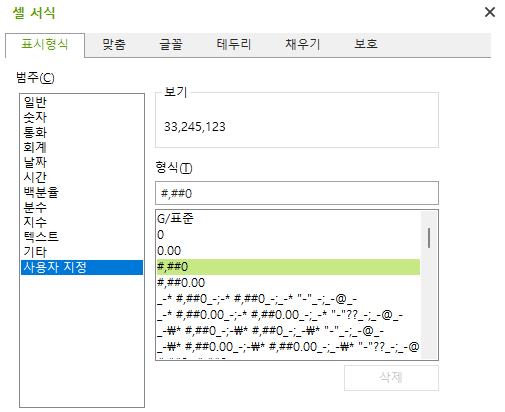The height and width of the screenshot is (412, 505).
Task: Select the 0.00 format
Action: pos(288,251)
